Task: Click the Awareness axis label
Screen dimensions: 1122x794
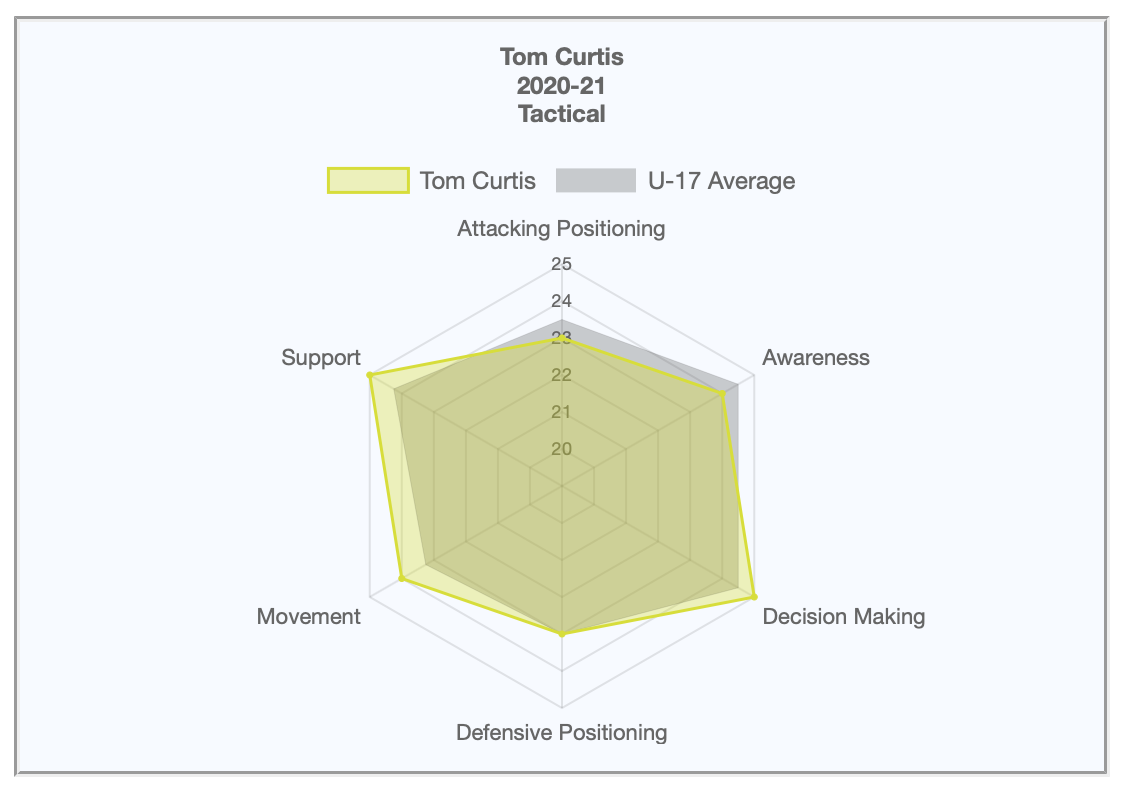Action: click(x=816, y=358)
